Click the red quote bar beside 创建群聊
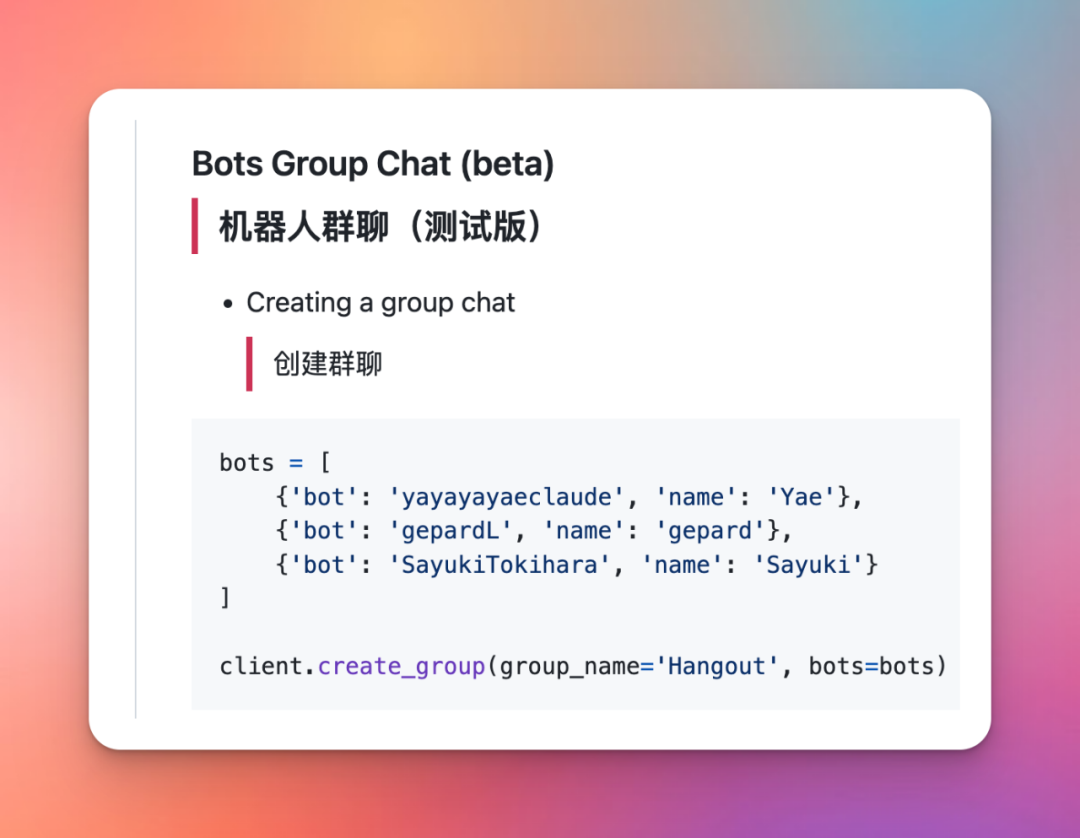This screenshot has height=838, width=1080. pos(249,363)
